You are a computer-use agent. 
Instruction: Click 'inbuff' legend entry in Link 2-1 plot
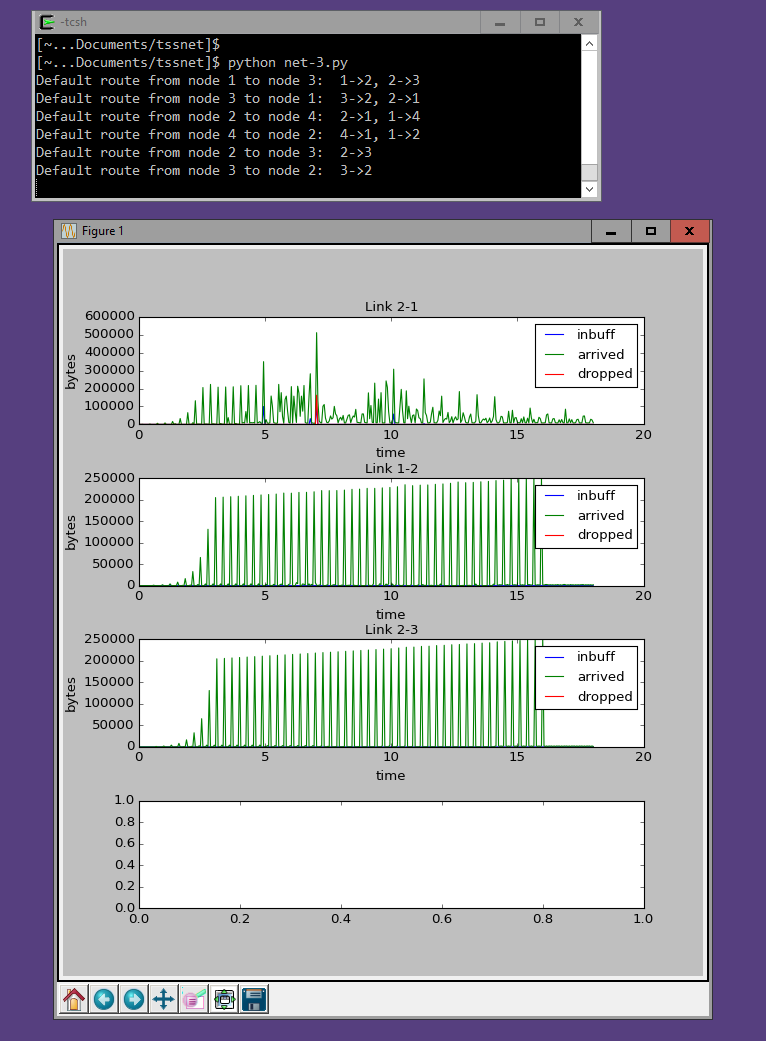coord(595,335)
